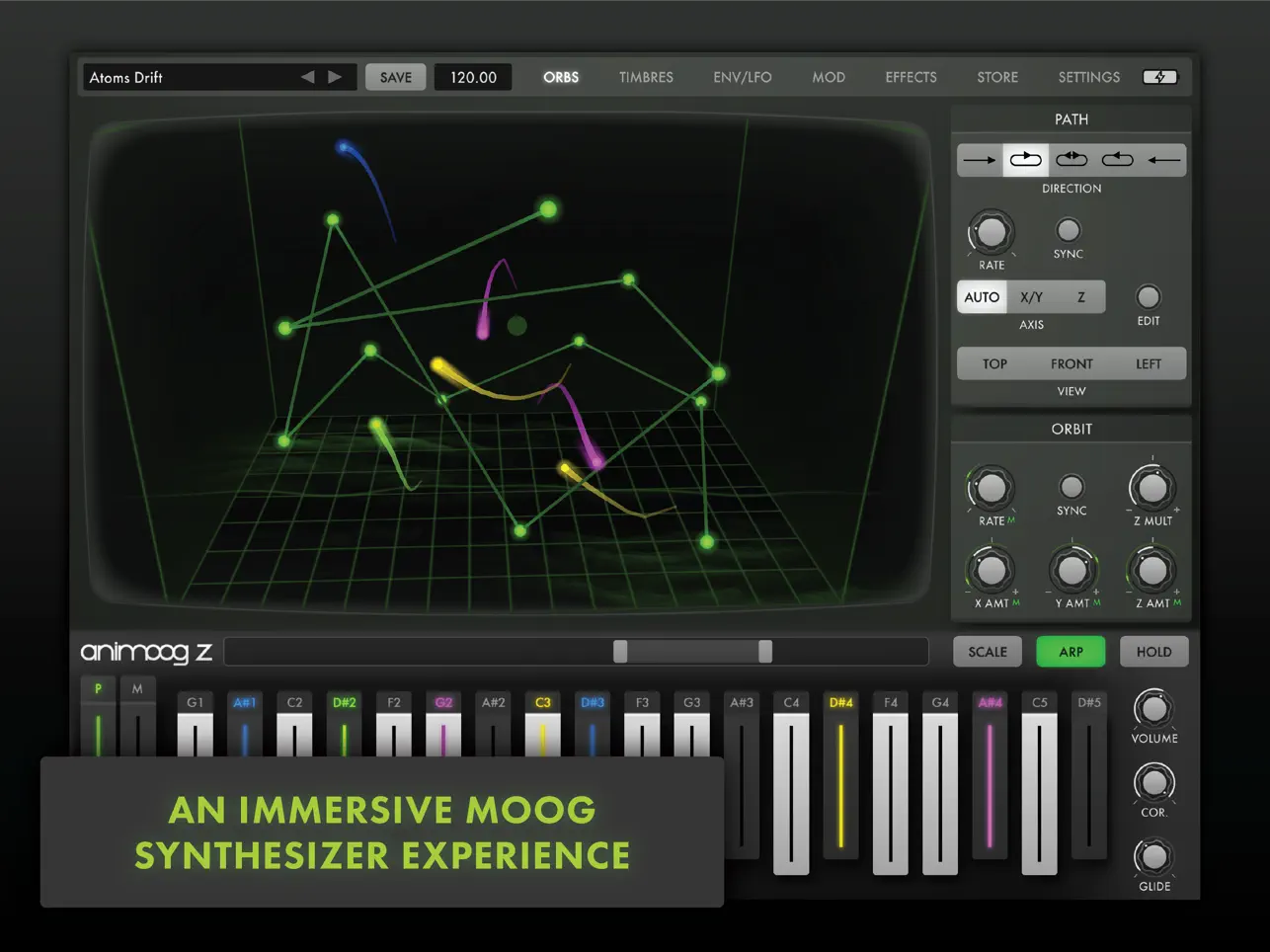The height and width of the screenshot is (952, 1270).
Task: Open the EFFECTS tab
Action: (911, 77)
